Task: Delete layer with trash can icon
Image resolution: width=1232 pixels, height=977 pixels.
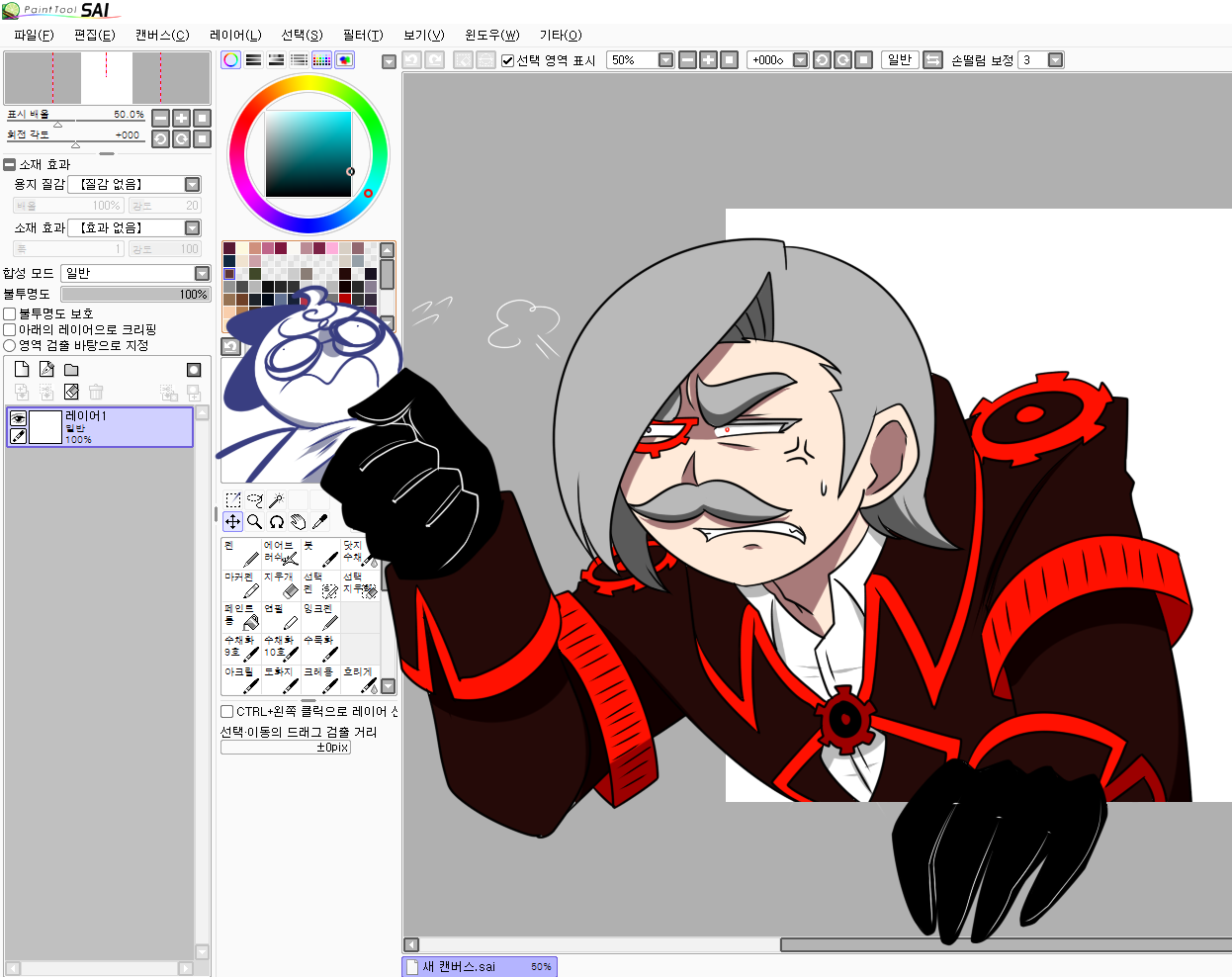Action: click(96, 393)
